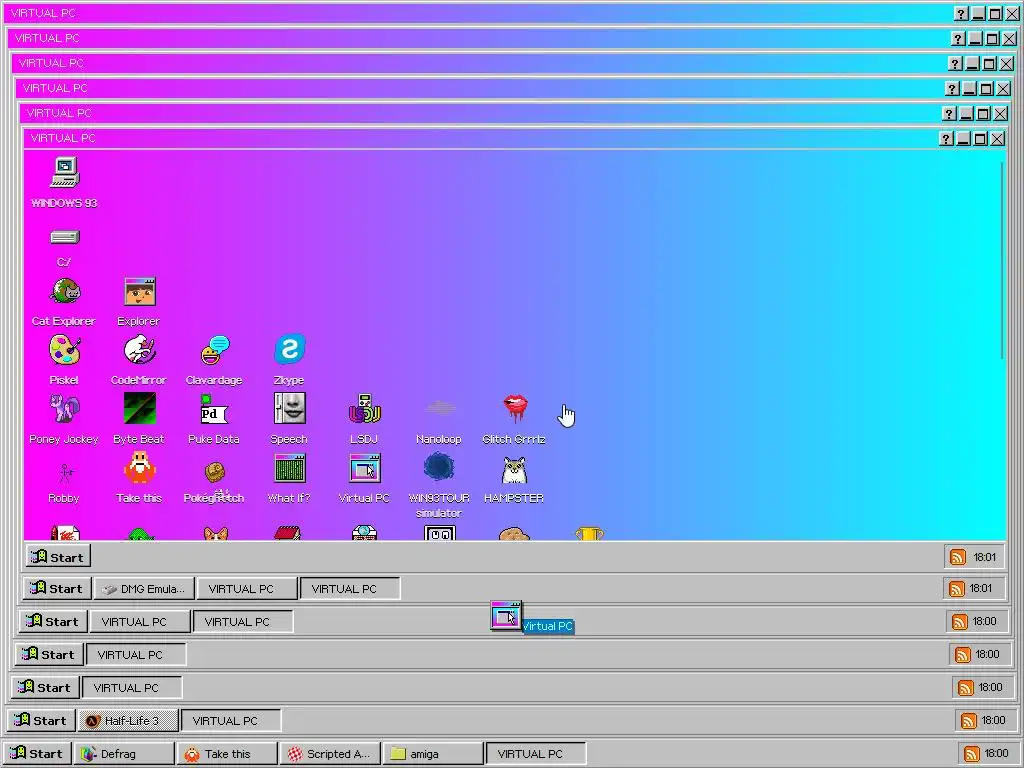Switch to Take this taskbar button
1024x768 pixels.
(x=227, y=754)
